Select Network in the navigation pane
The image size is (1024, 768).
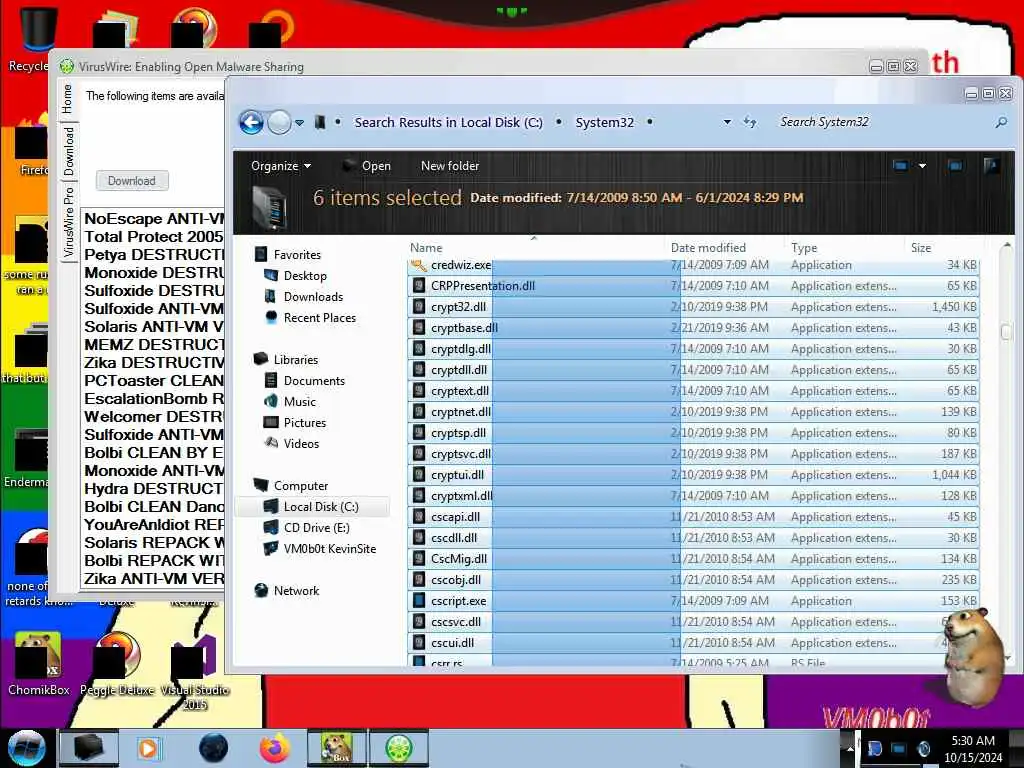(x=296, y=590)
